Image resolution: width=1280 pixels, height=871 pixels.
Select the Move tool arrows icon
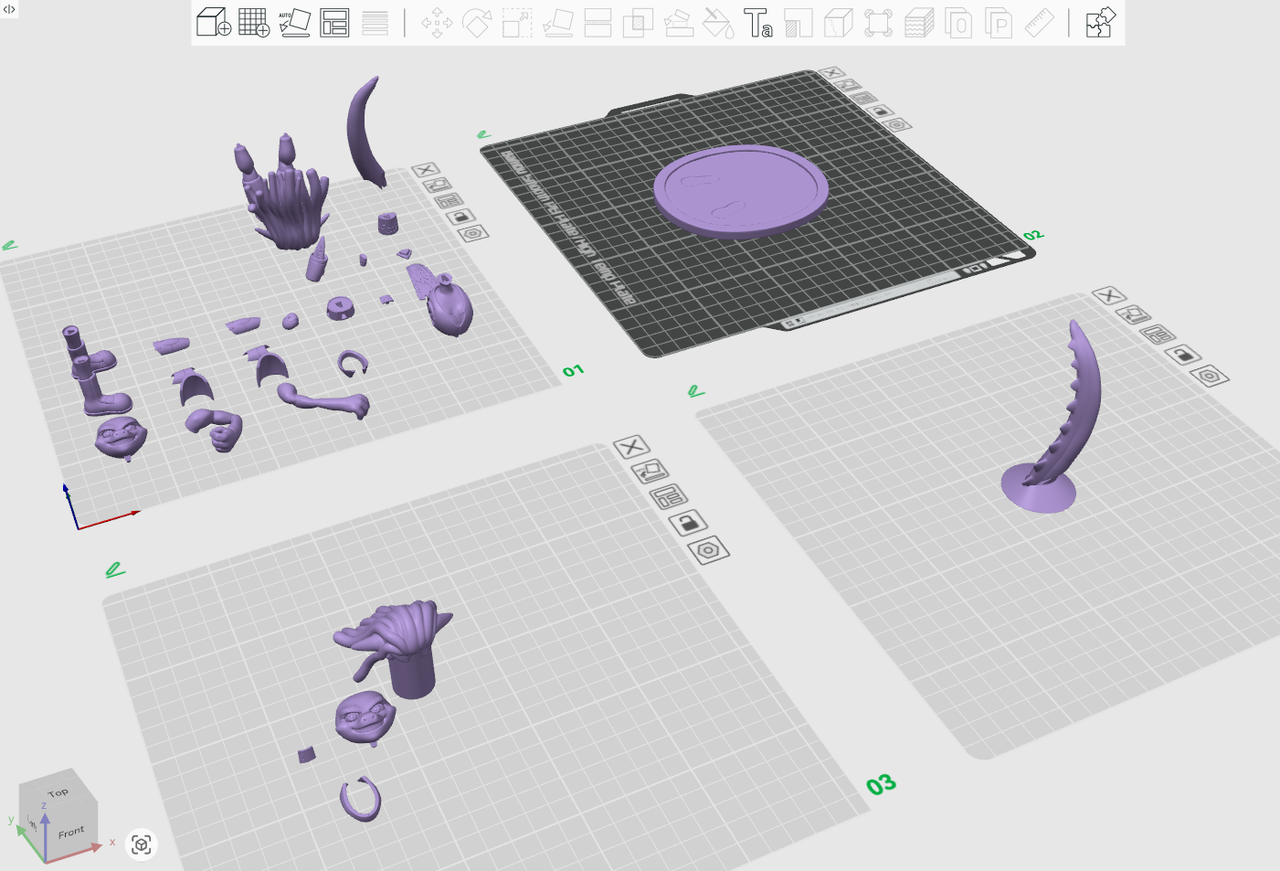[436, 22]
